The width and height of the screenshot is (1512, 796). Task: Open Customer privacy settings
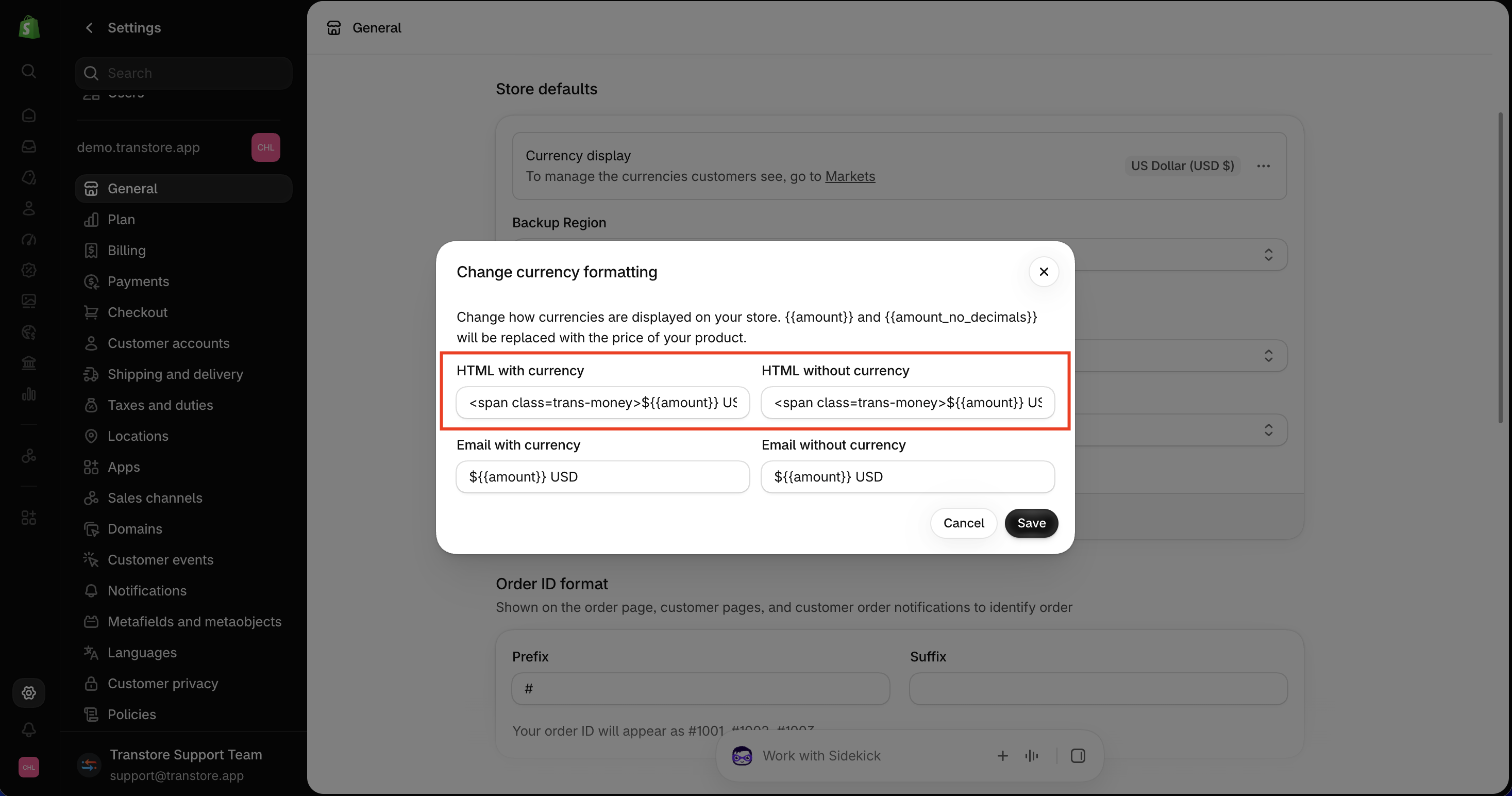click(x=183, y=683)
